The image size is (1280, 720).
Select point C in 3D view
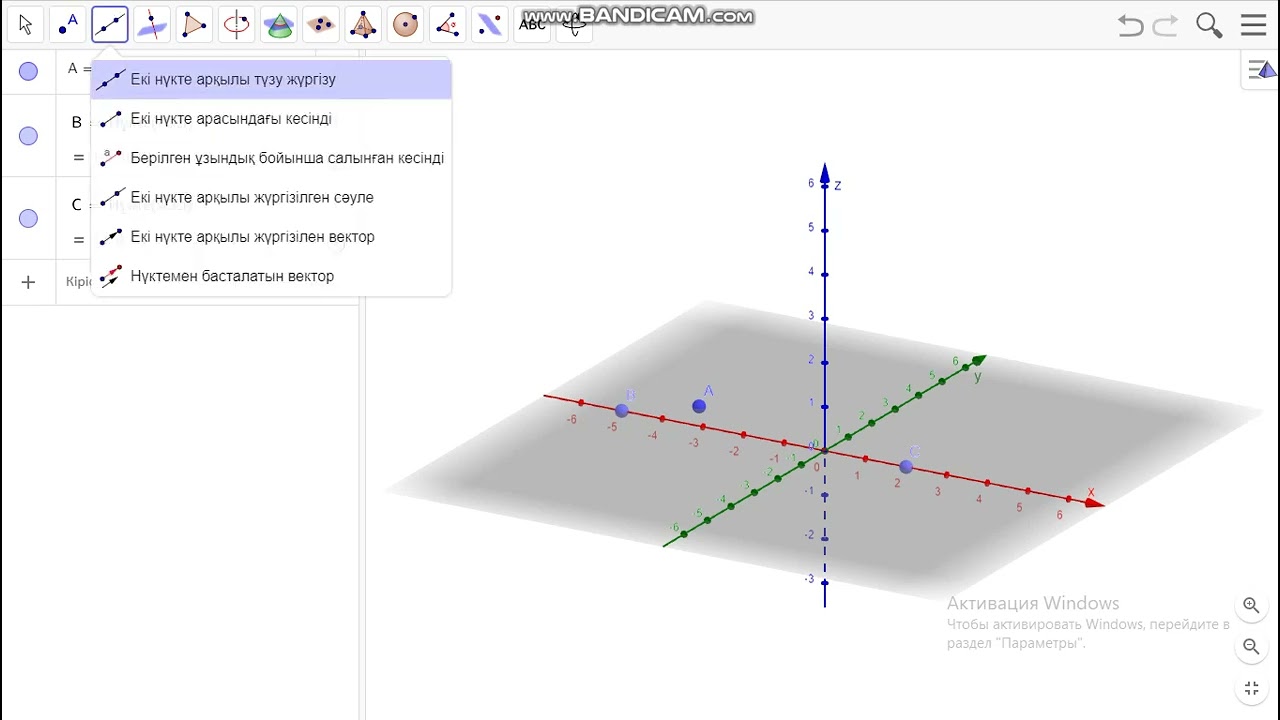click(906, 467)
